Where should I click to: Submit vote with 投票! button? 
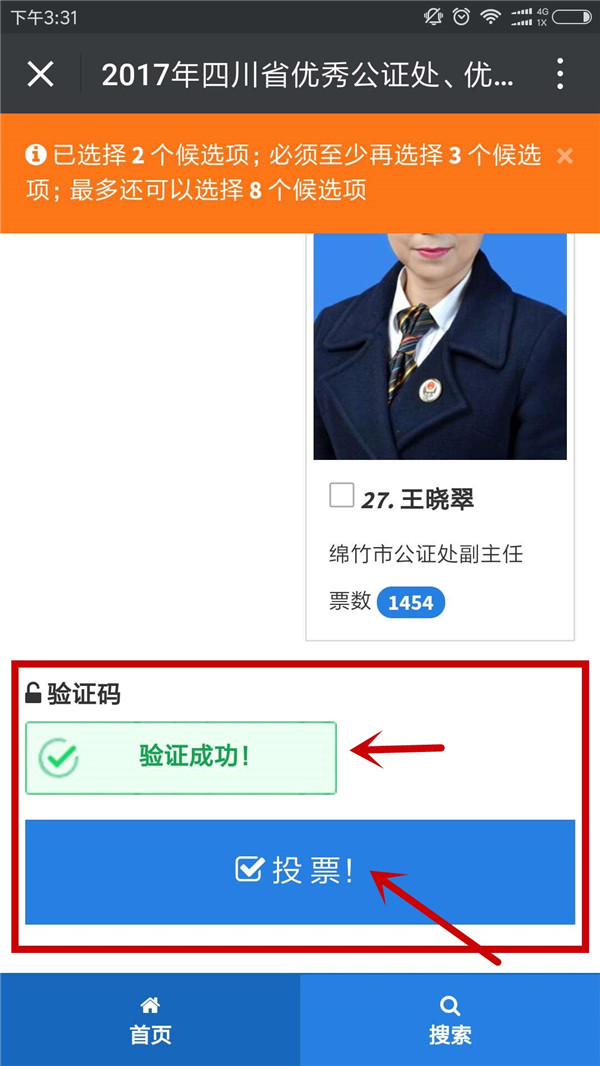(300, 872)
